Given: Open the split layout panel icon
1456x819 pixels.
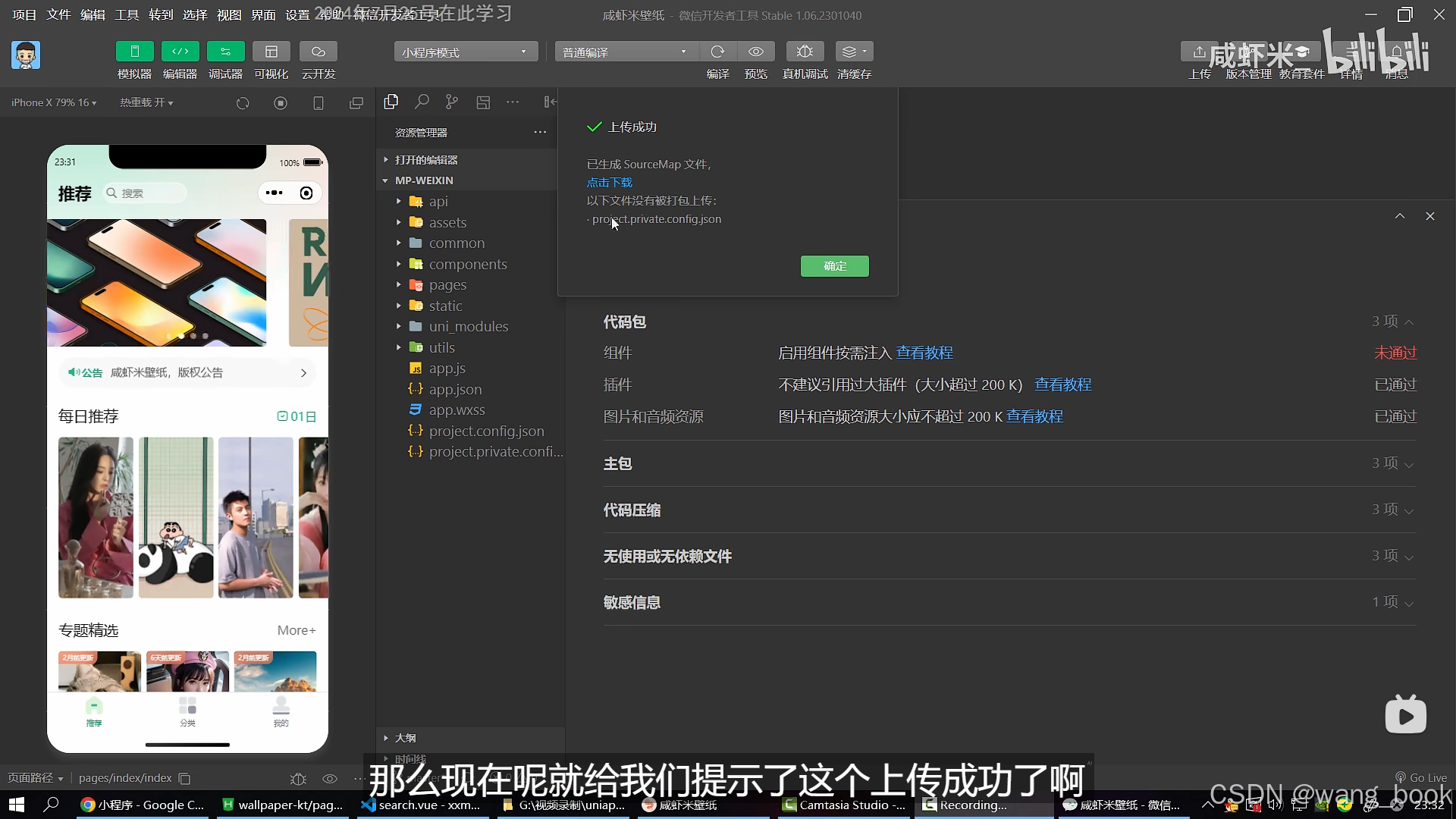Looking at the screenshot, I should pos(483,102).
